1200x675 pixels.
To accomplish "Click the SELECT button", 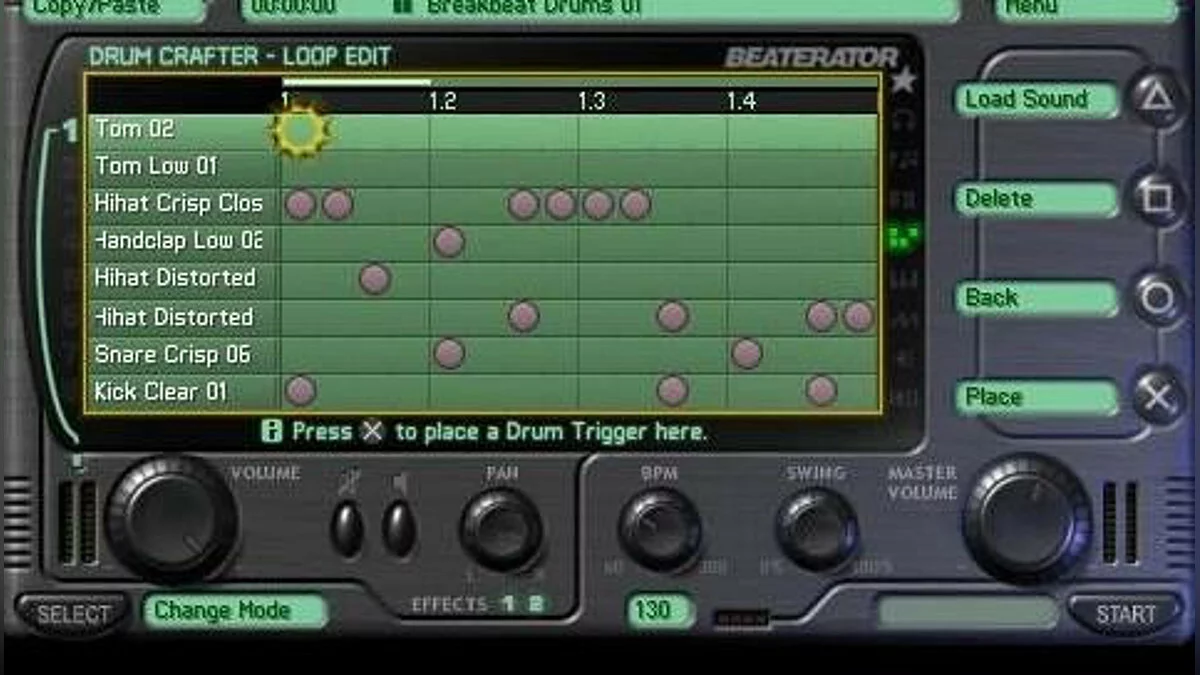I will (73, 614).
